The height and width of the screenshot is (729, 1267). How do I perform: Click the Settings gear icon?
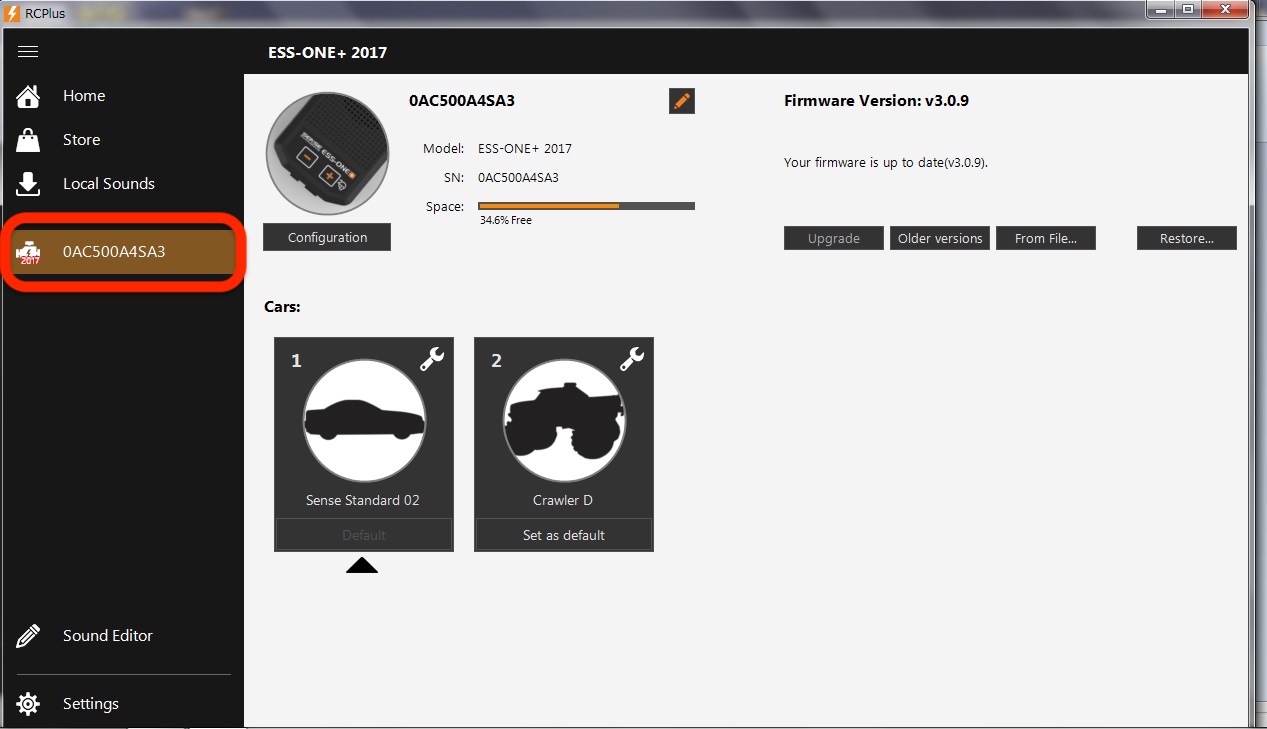(28, 704)
